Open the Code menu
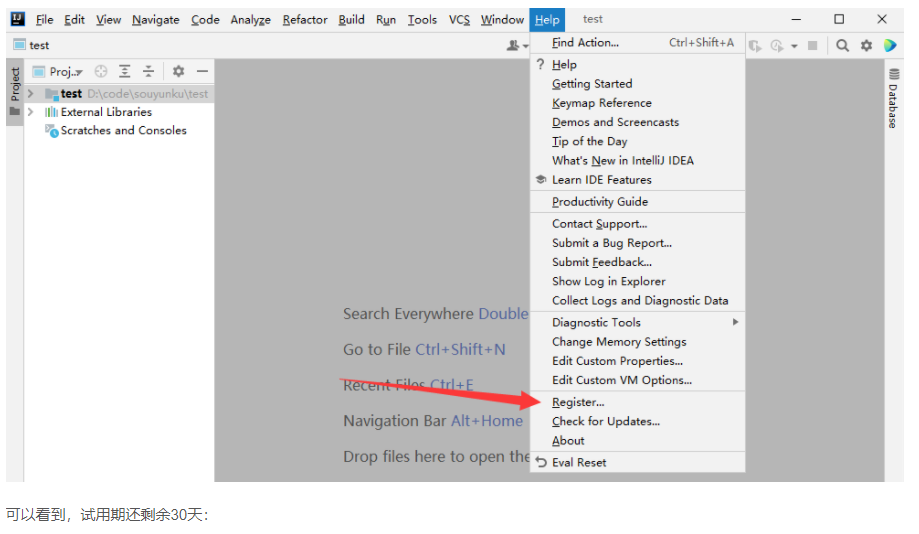Screen dimensions: 919x534 pos(205,19)
